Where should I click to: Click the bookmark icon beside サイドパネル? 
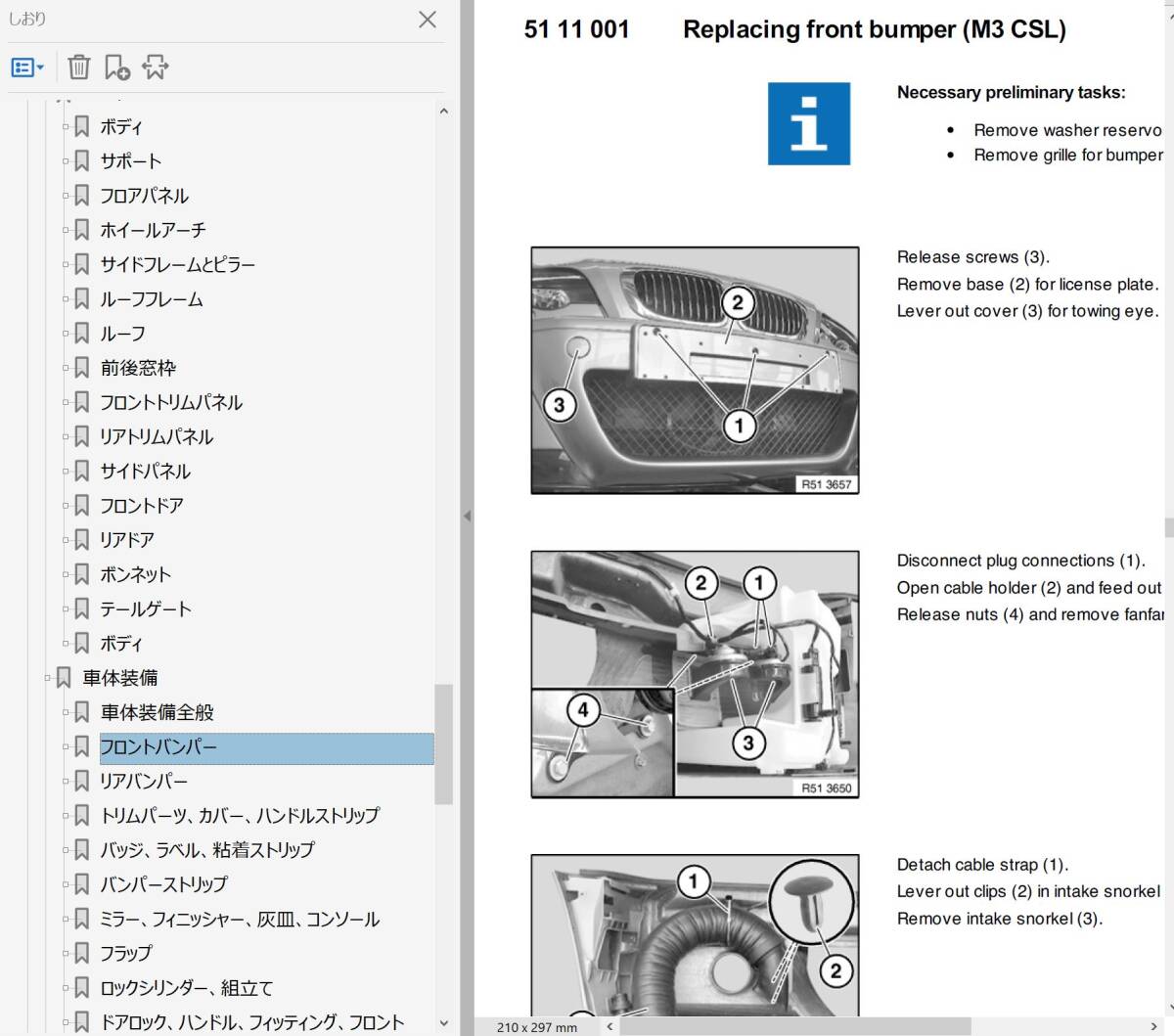pyautogui.click(x=82, y=472)
